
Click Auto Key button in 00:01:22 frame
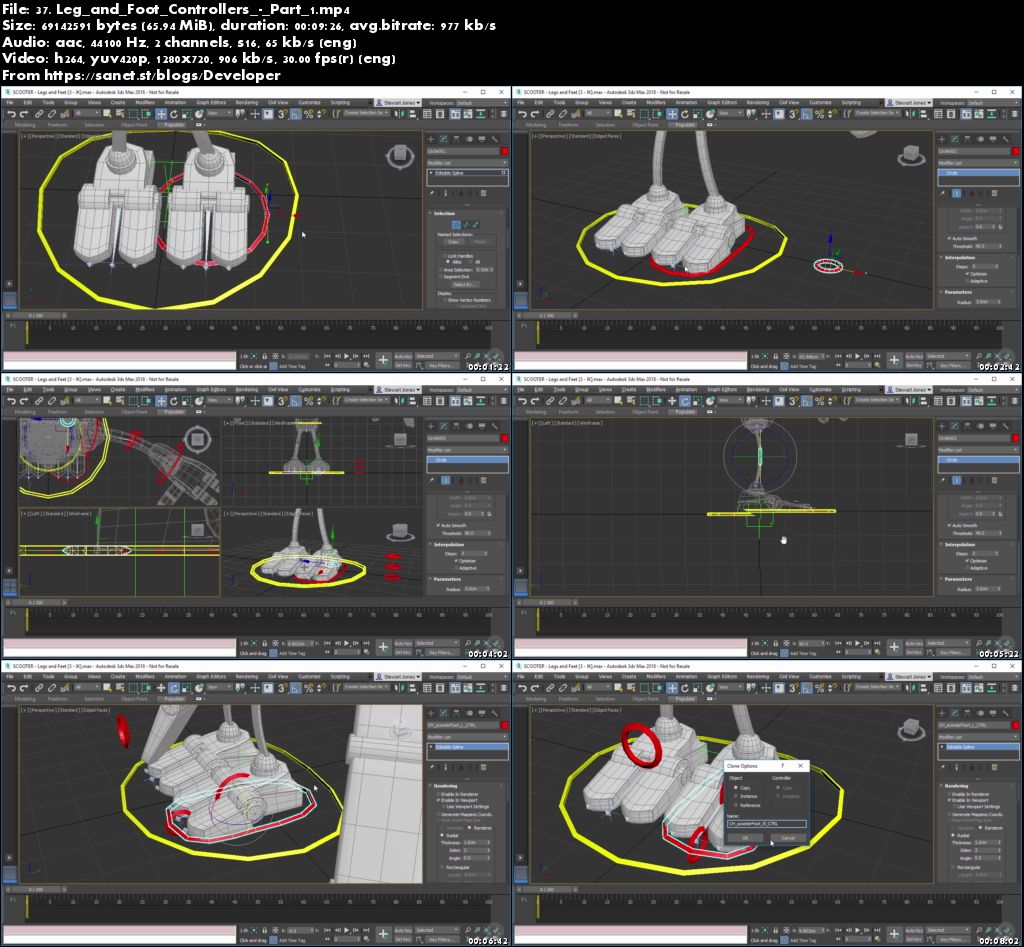[x=403, y=356]
